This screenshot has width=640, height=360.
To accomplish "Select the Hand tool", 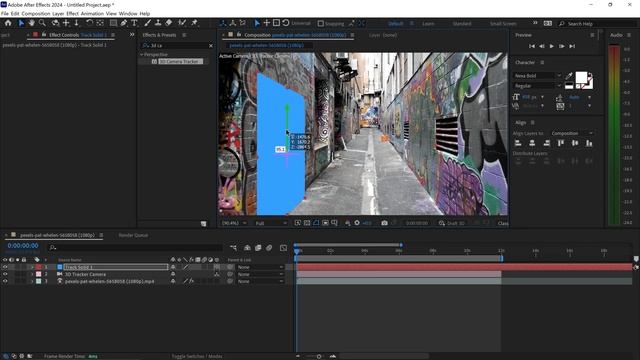I will pyautogui.click(x=31, y=23).
